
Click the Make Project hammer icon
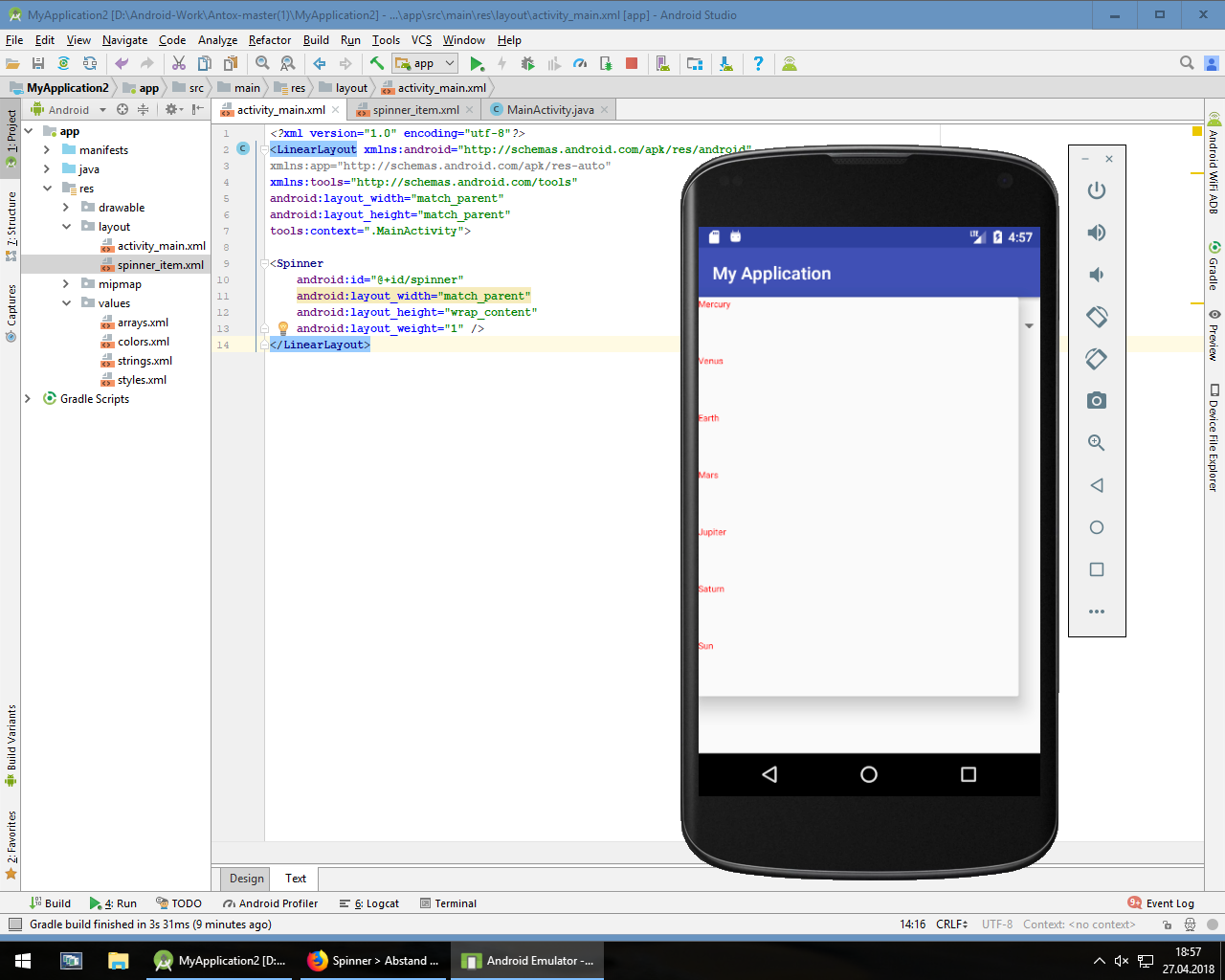coord(377,64)
